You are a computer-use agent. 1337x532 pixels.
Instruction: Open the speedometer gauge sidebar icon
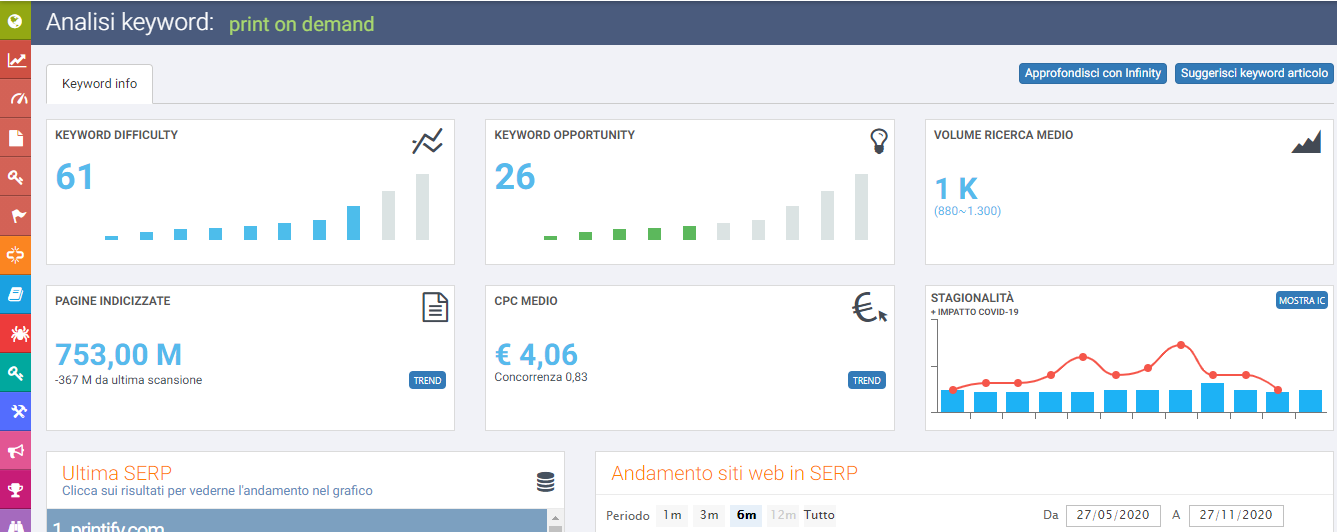pos(16,98)
